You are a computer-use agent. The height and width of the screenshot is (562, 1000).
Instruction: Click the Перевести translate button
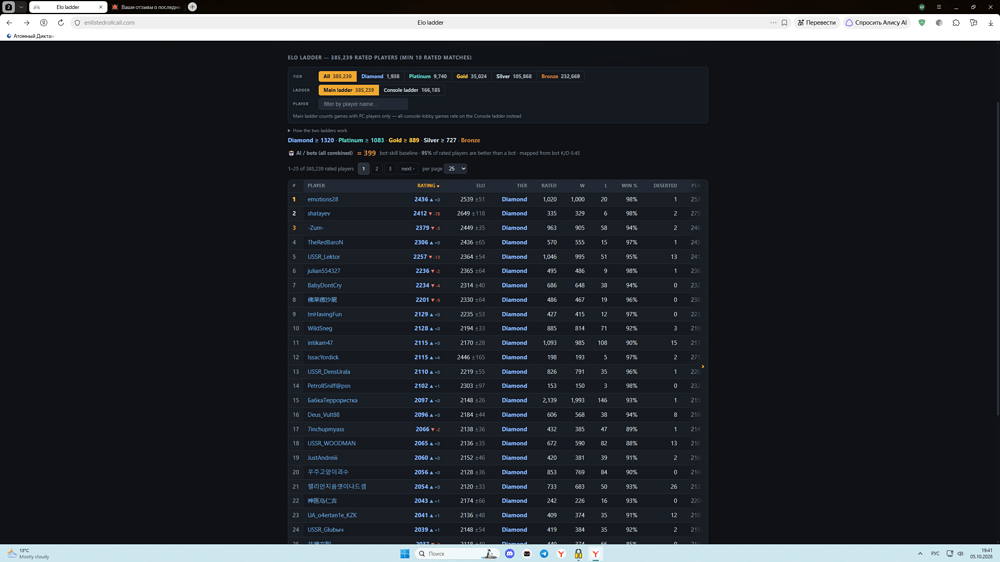point(817,22)
